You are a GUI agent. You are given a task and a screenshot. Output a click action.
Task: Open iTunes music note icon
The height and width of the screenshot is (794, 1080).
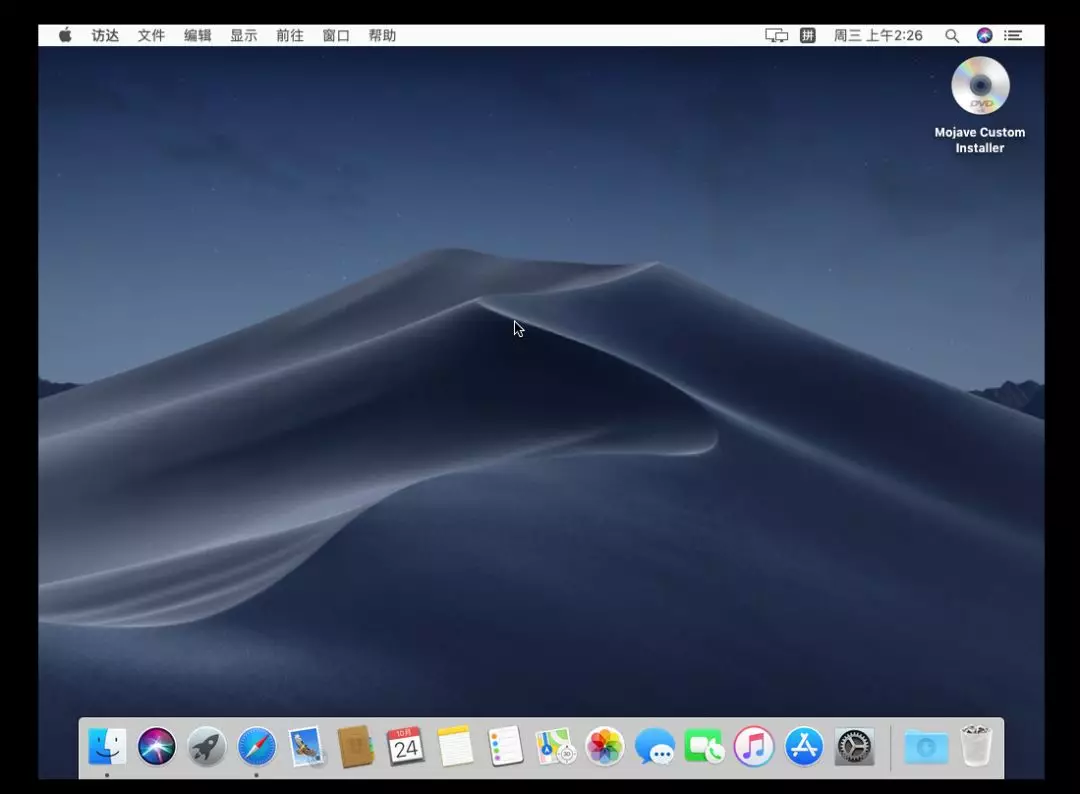(754, 746)
